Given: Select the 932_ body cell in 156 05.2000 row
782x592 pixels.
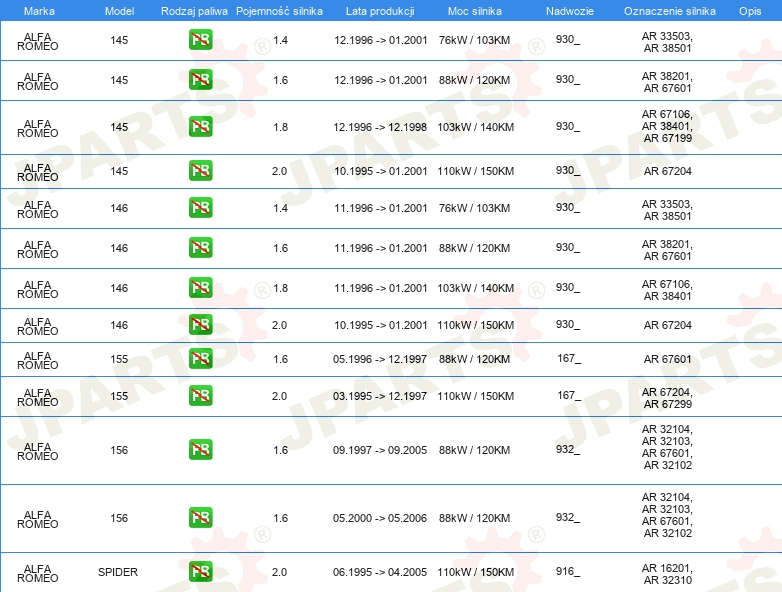Looking at the screenshot, I should click(568, 517).
